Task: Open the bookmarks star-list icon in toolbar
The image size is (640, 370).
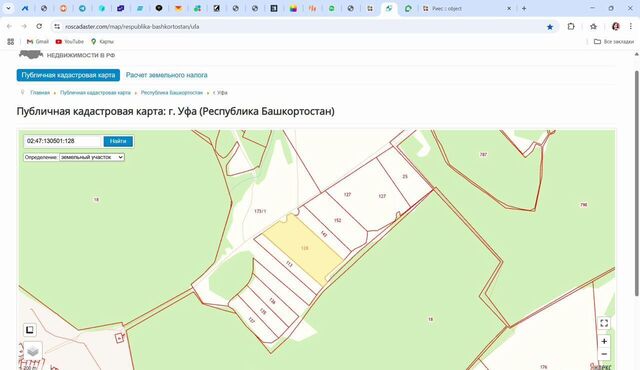Action: tap(593, 27)
